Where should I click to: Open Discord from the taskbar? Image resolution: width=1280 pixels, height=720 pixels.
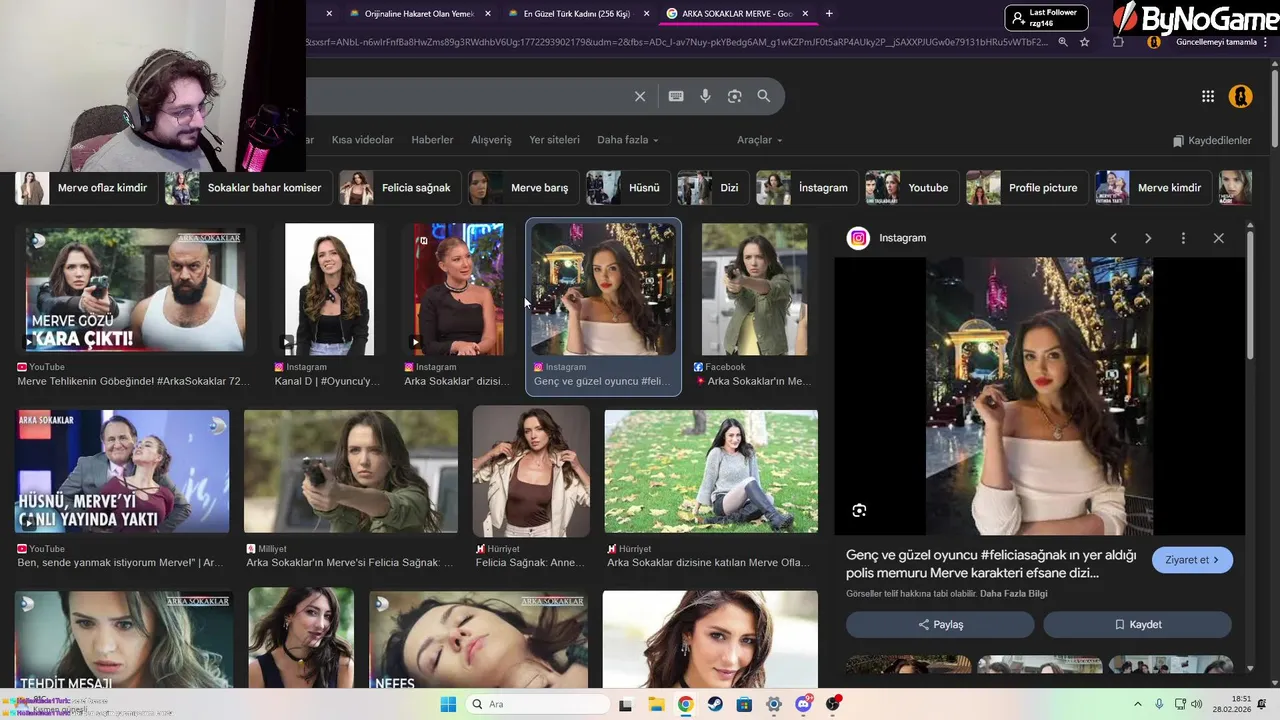pos(803,704)
